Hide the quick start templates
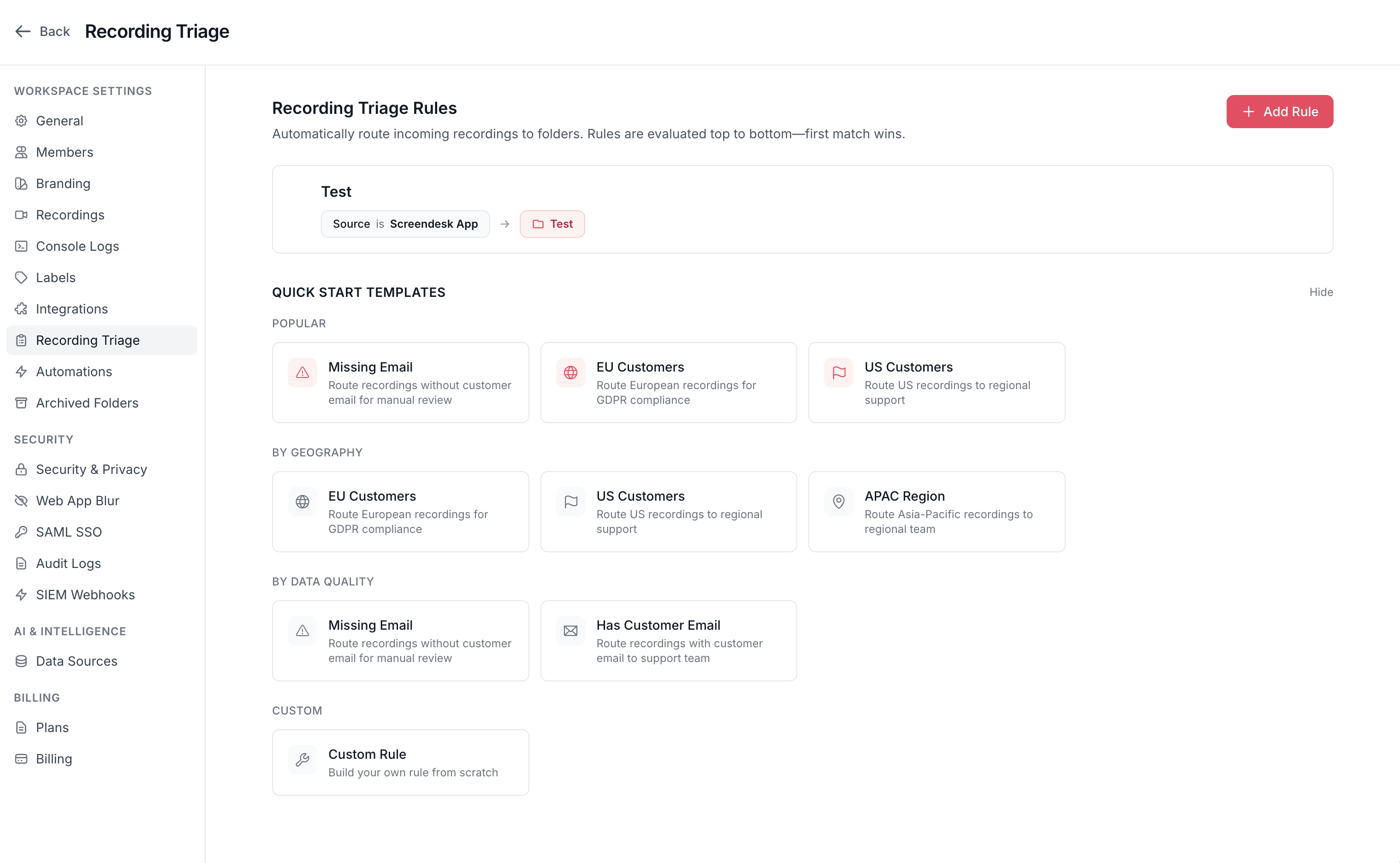The image size is (1400, 863). tap(1321, 292)
